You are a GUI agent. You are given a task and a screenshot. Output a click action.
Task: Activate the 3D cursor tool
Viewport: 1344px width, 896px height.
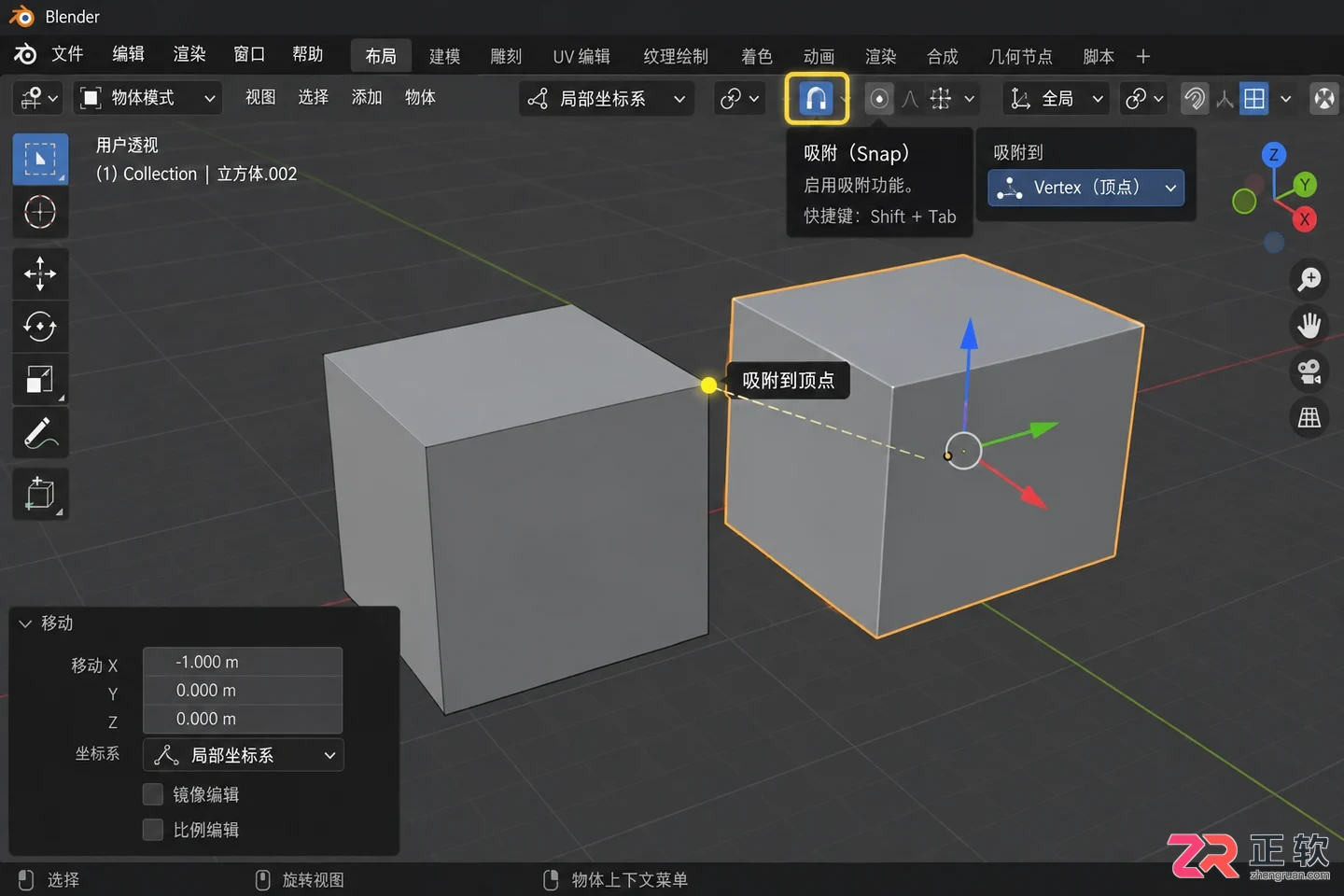pos(40,213)
